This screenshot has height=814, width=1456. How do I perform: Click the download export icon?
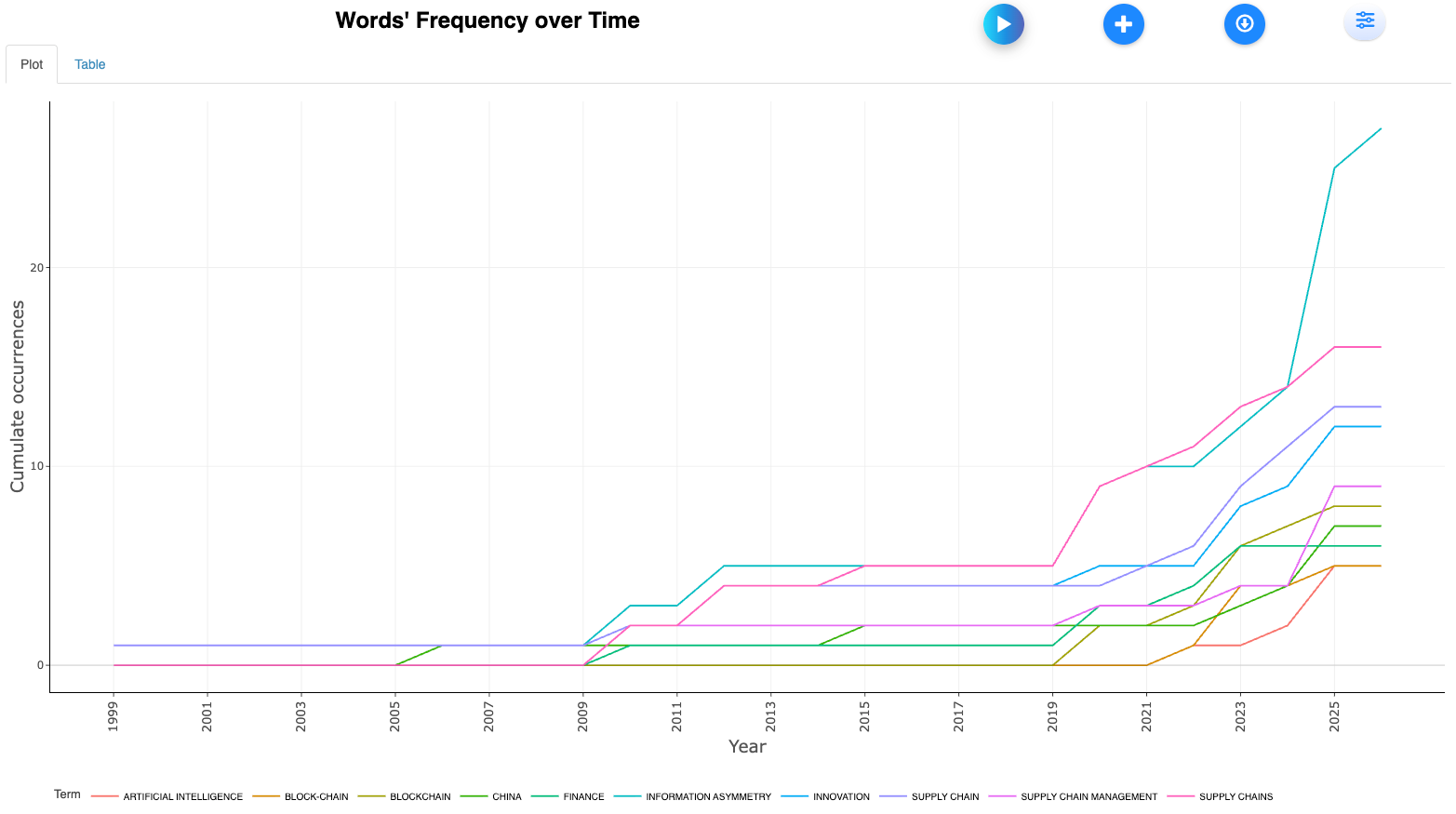click(x=1244, y=24)
